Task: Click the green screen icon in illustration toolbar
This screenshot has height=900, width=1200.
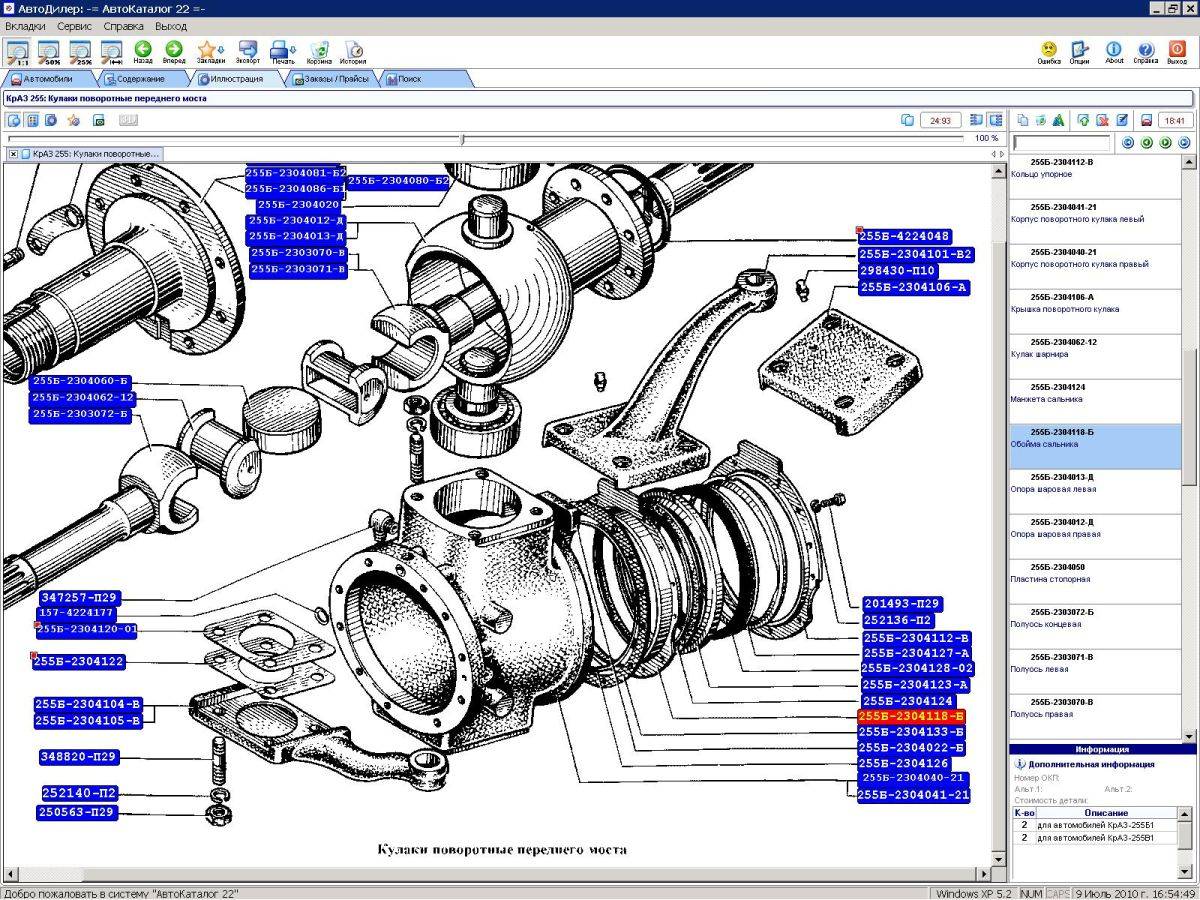Action: (99, 120)
